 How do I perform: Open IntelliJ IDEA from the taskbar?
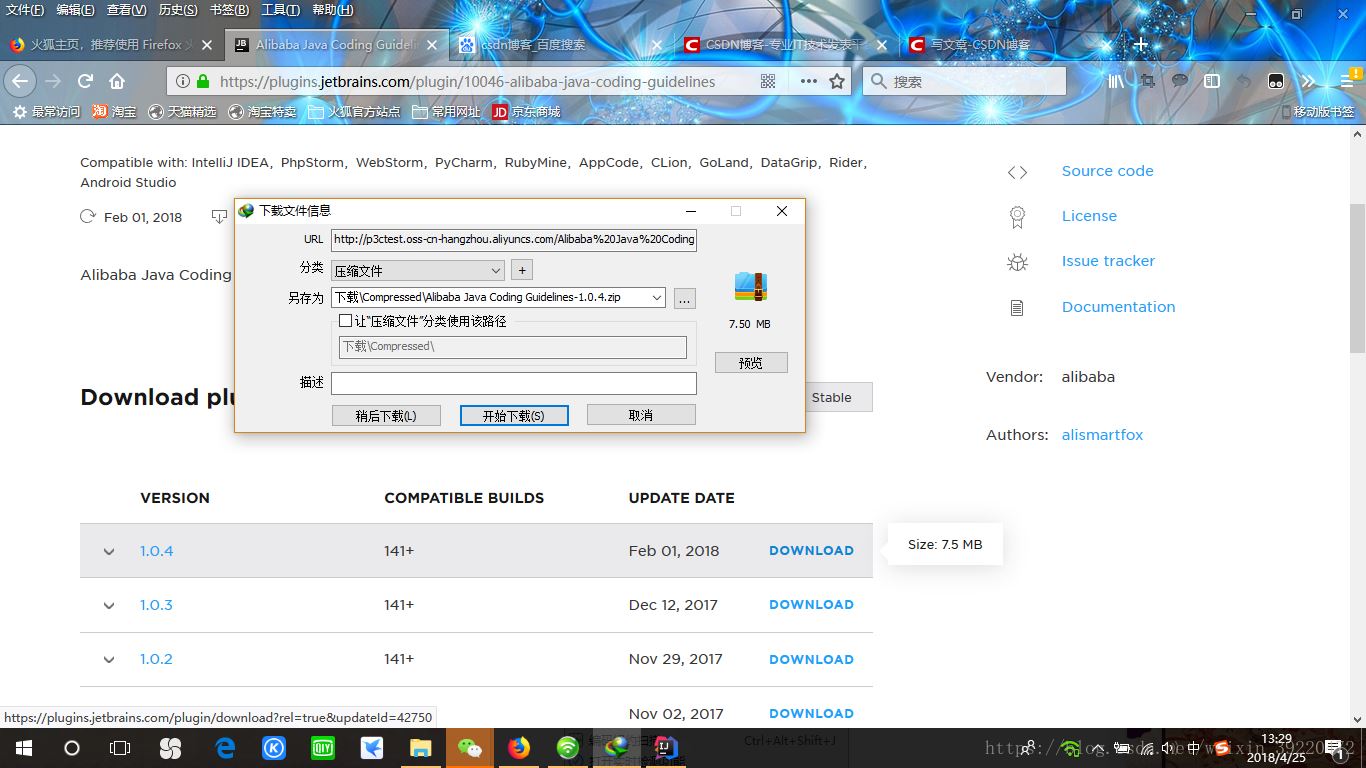pyautogui.click(x=665, y=748)
